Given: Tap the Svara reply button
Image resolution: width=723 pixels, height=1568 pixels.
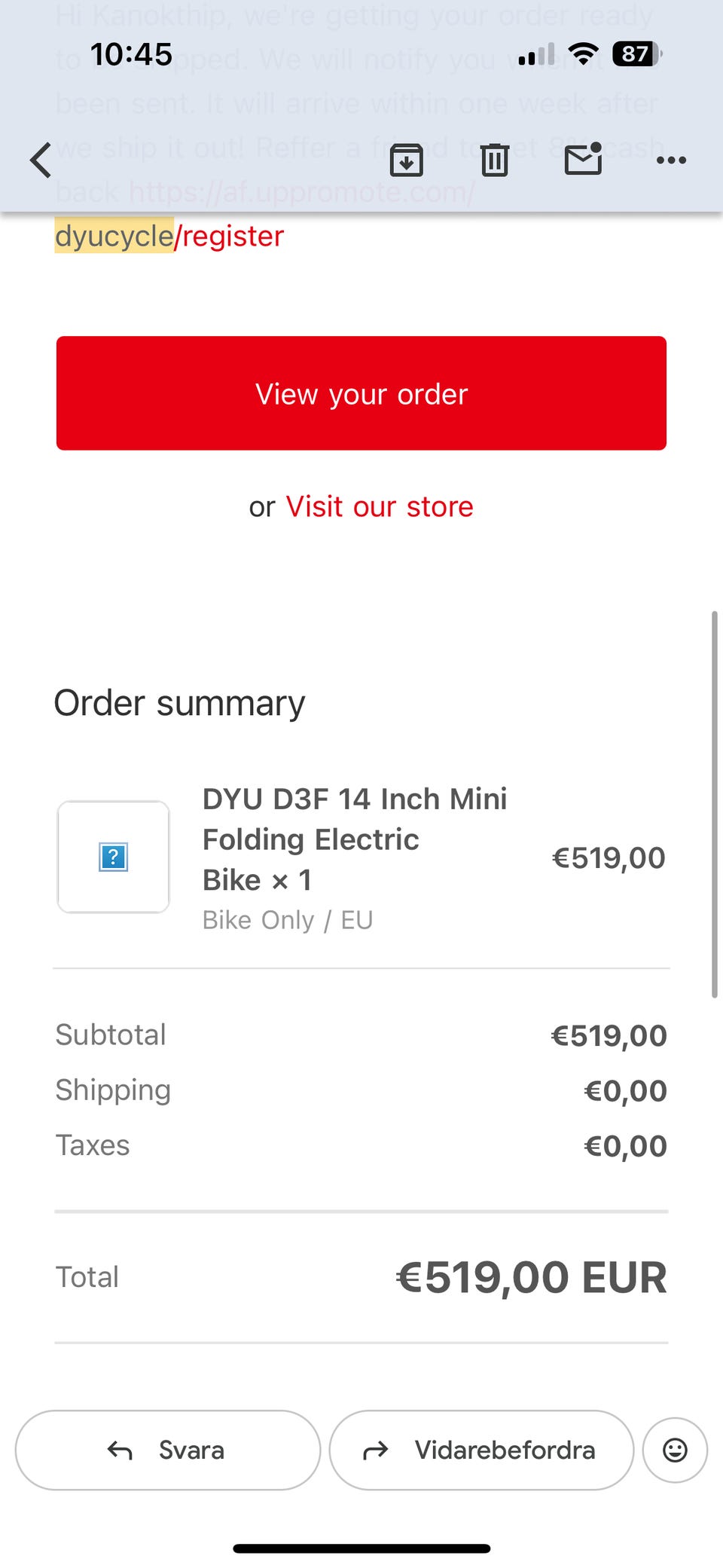Looking at the screenshot, I should point(167,1450).
